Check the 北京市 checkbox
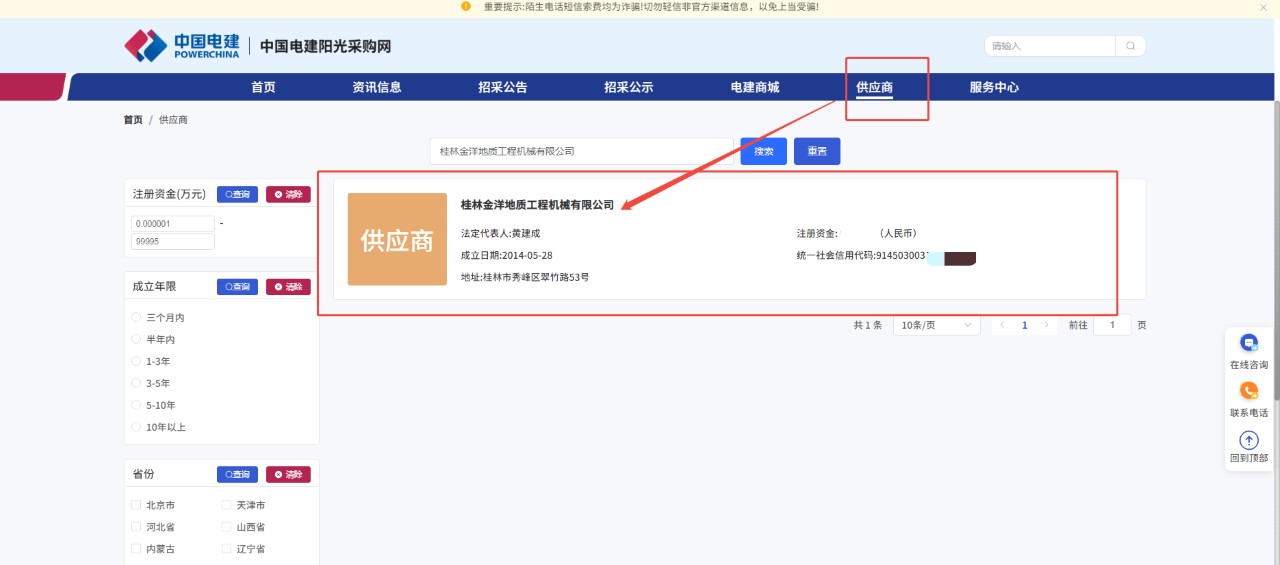The width and height of the screenshot is (1280, 565). pos(136,505)
